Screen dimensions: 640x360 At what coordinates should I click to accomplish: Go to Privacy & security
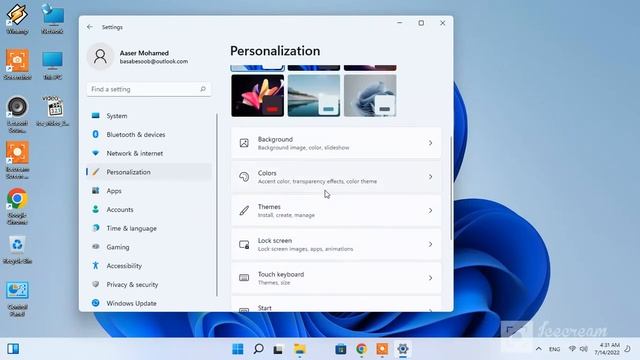pyautogui.click(x=149, y=284)
